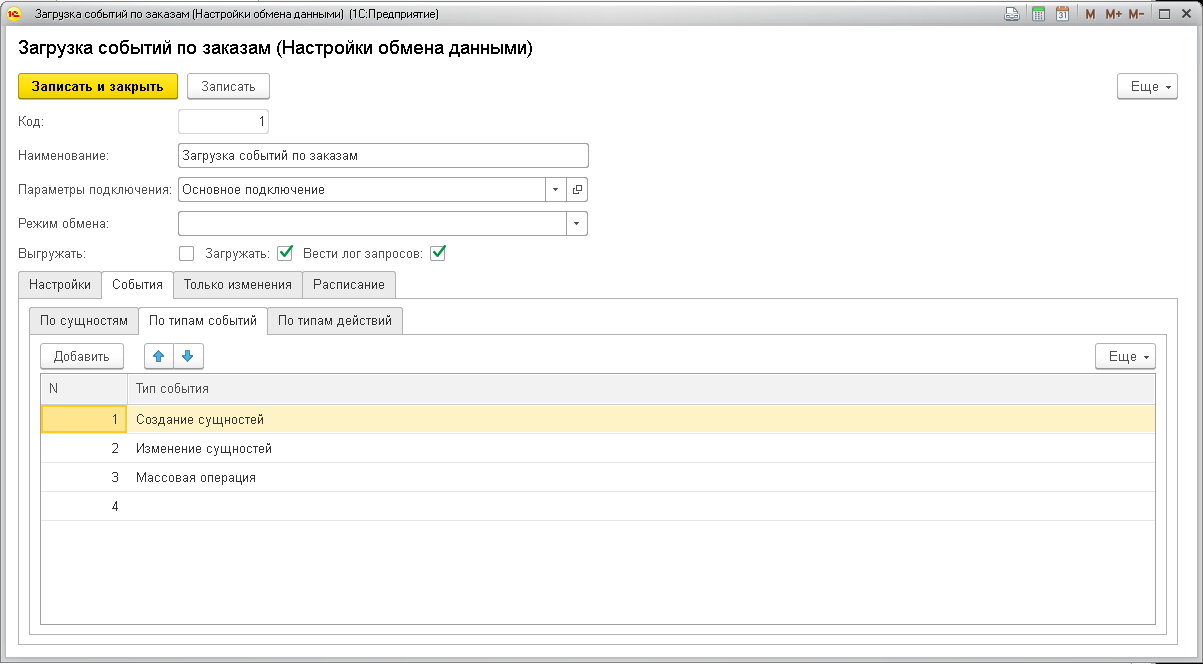Open the top Еще menu
1203x664 pixels.
[1146, 86]
